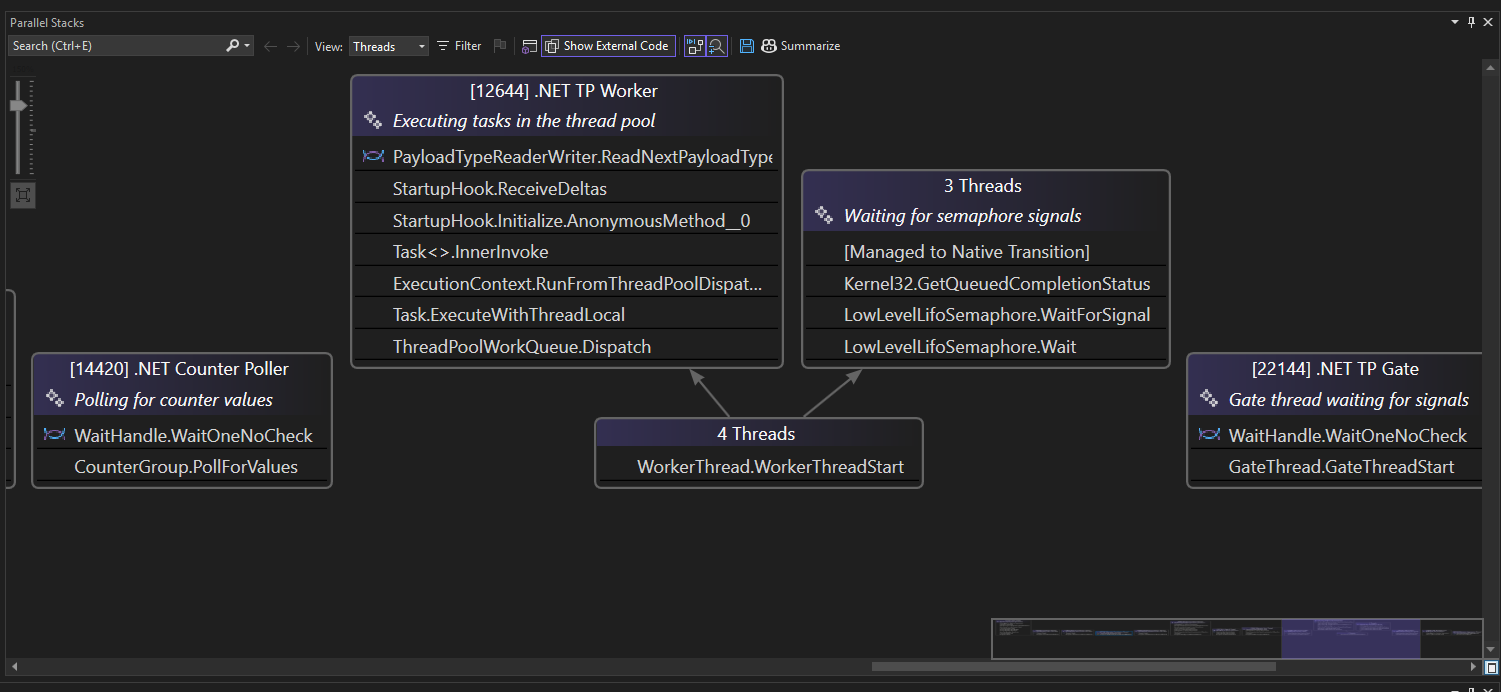Open the Filter menu
The image size is (1501, 692).
(x=459, y=46)
